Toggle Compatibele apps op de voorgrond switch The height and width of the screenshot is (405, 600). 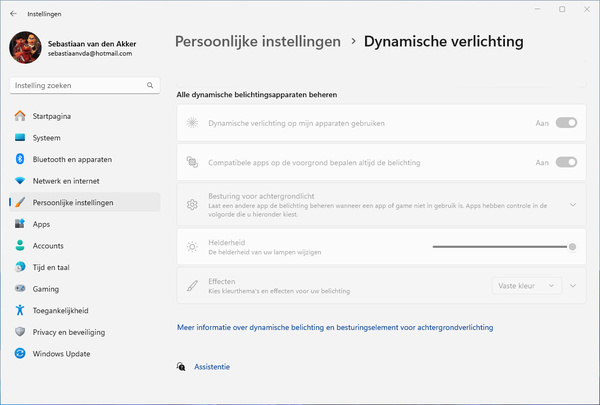coord(566,162)
